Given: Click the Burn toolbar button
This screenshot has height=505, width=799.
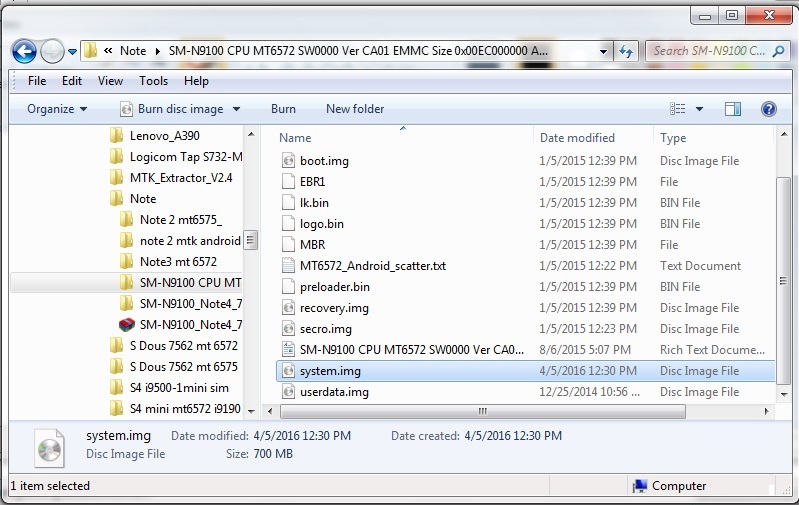Looking at the screenshot, I should click(283, 109).
